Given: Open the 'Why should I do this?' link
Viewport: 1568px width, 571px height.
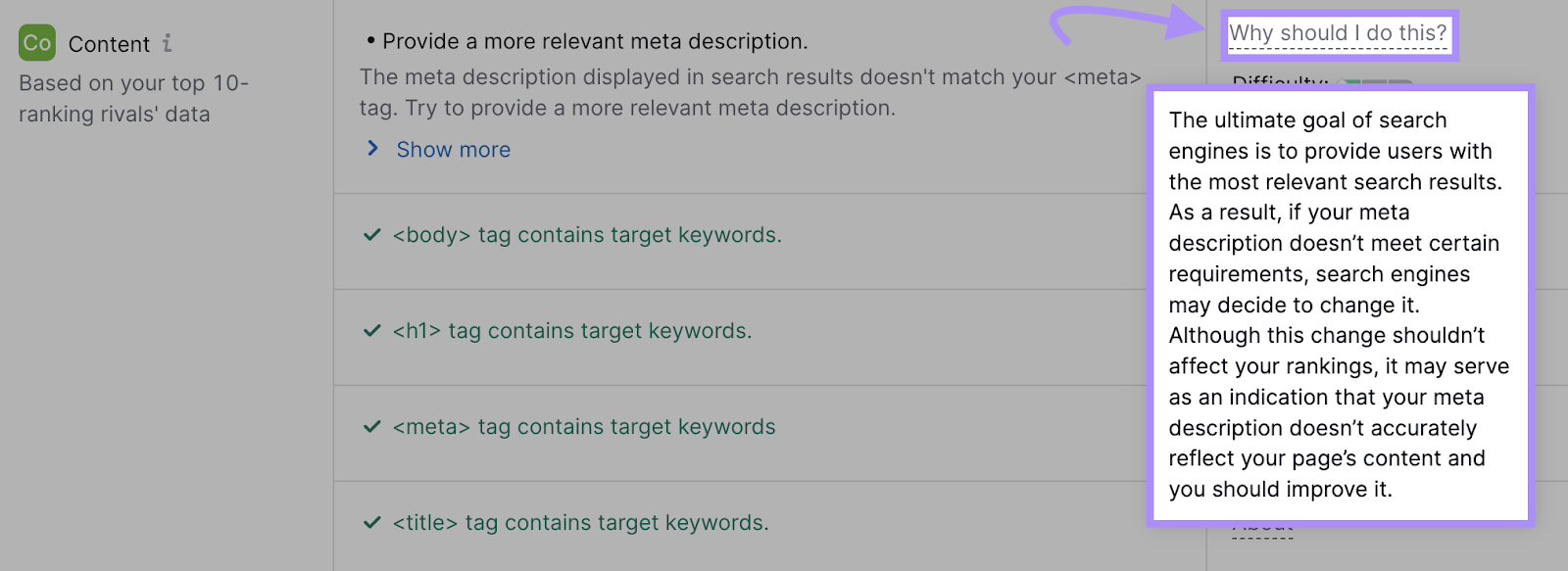Looking at the screenshot, I should point(1338,33).
